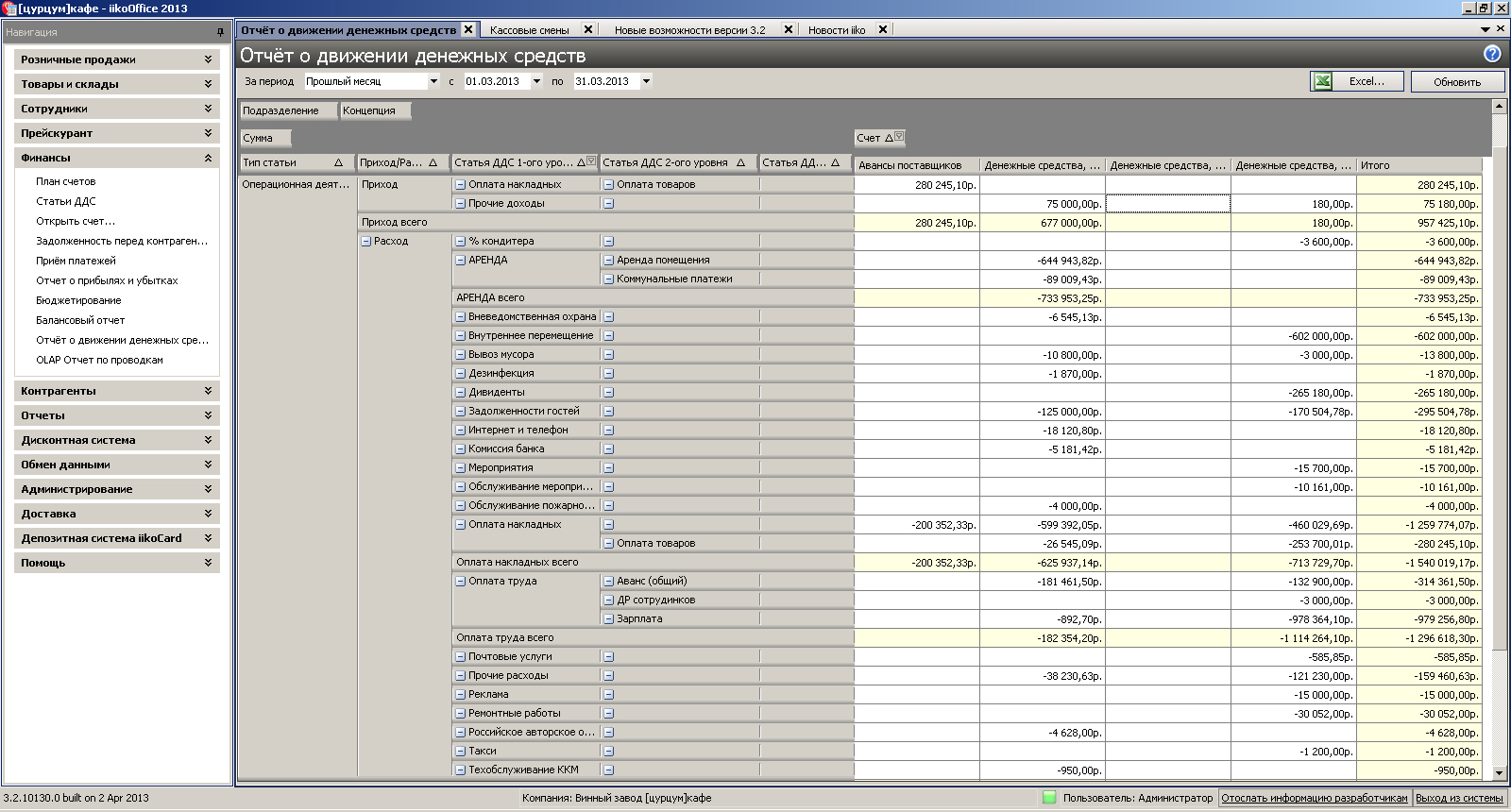Collapse the Оплата накладных income row
This screenshot has width=1511, height=812.
click(460, 185)
